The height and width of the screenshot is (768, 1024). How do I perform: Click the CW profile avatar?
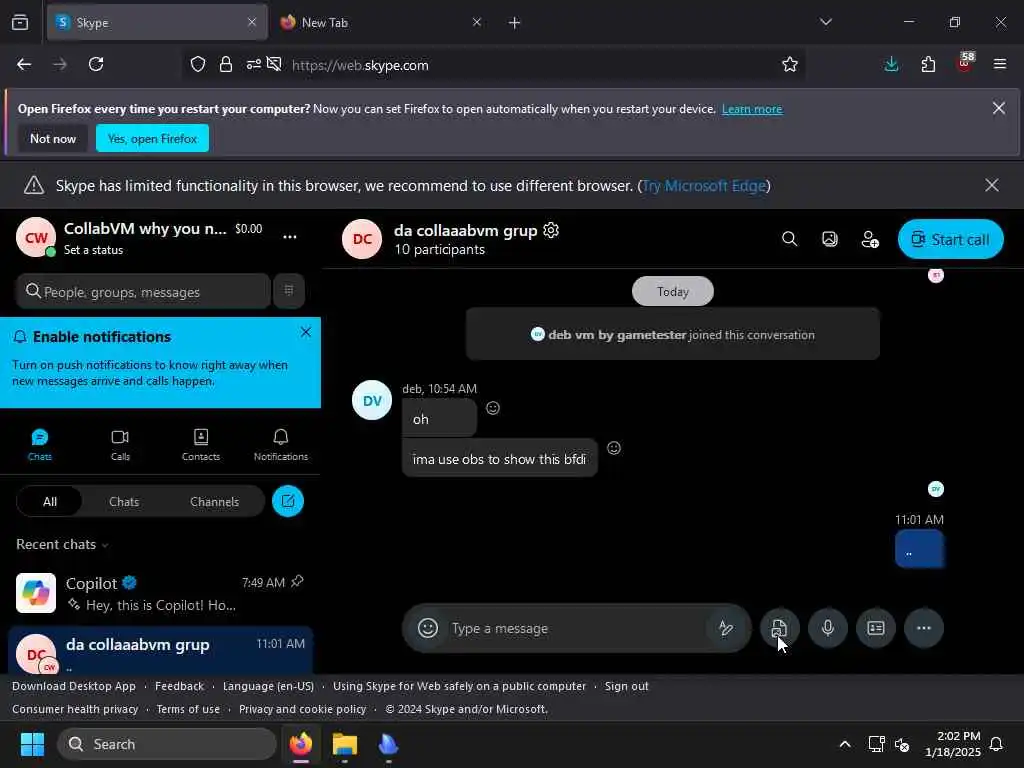(36, 238)
